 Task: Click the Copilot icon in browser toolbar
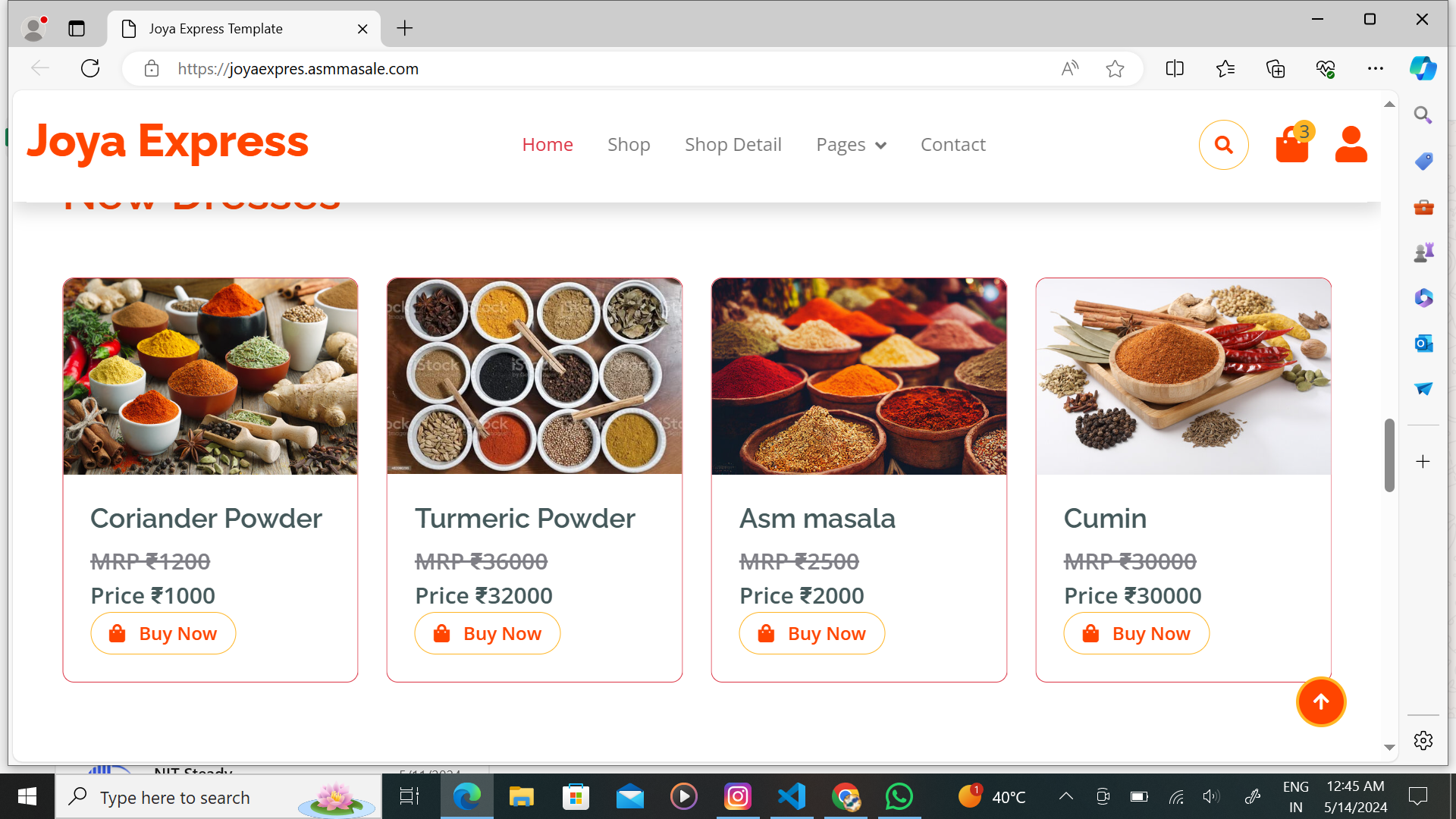tap(1423, 69)
